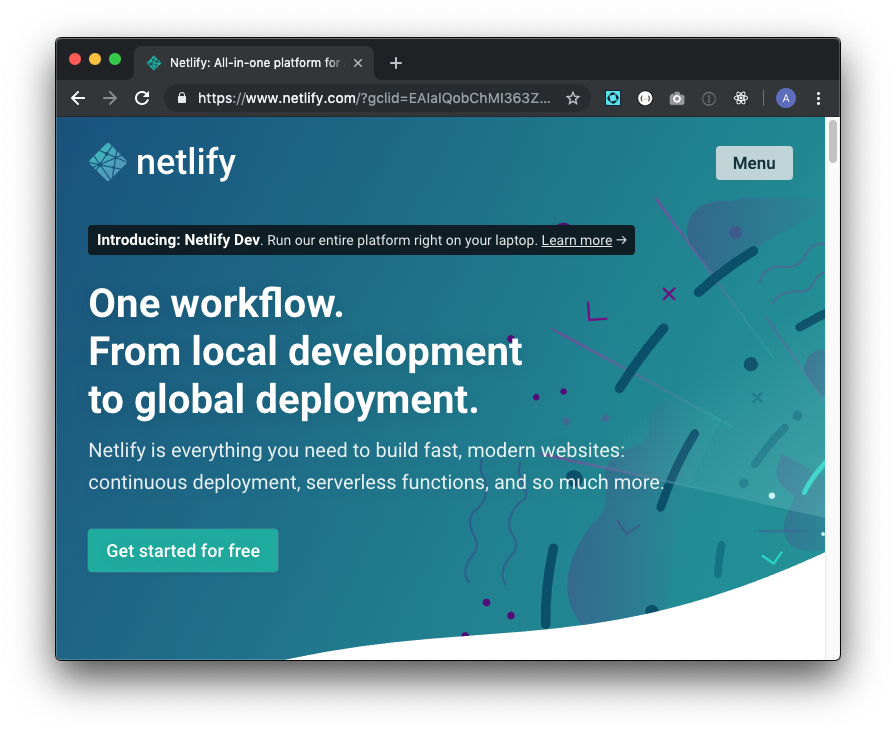Click the Netlify is everything description paragraph
The image size is (896, 734).
(375, 466)
